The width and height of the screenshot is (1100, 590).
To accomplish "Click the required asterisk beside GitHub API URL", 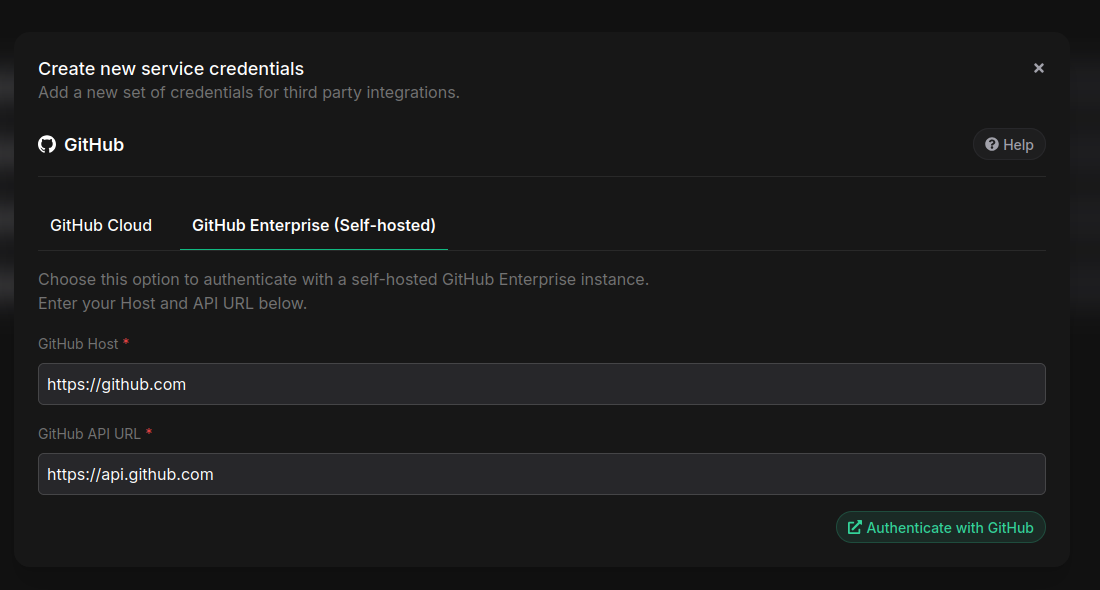I will [149, 434].
